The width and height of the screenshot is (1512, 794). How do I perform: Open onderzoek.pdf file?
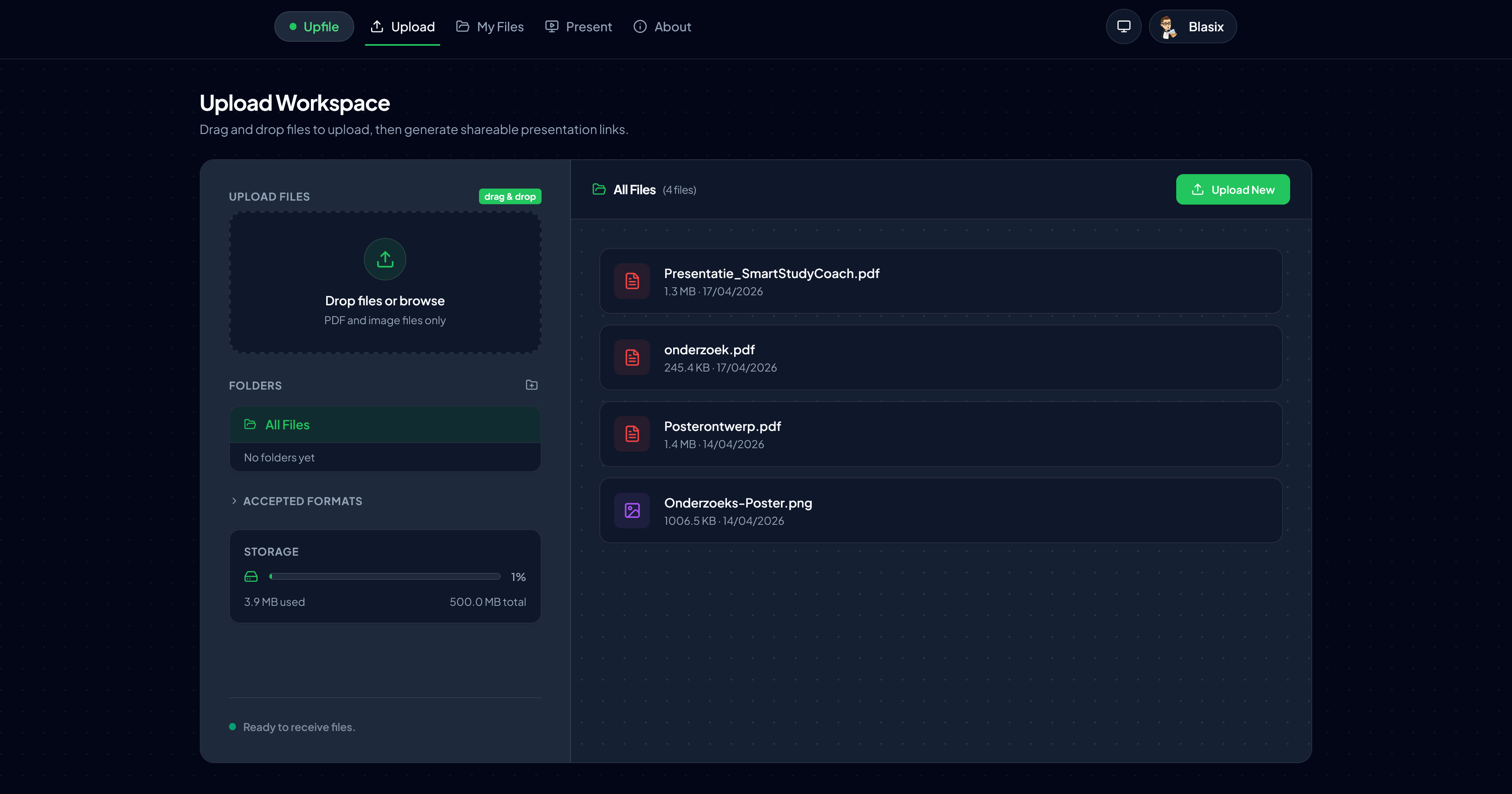point(941,357)
